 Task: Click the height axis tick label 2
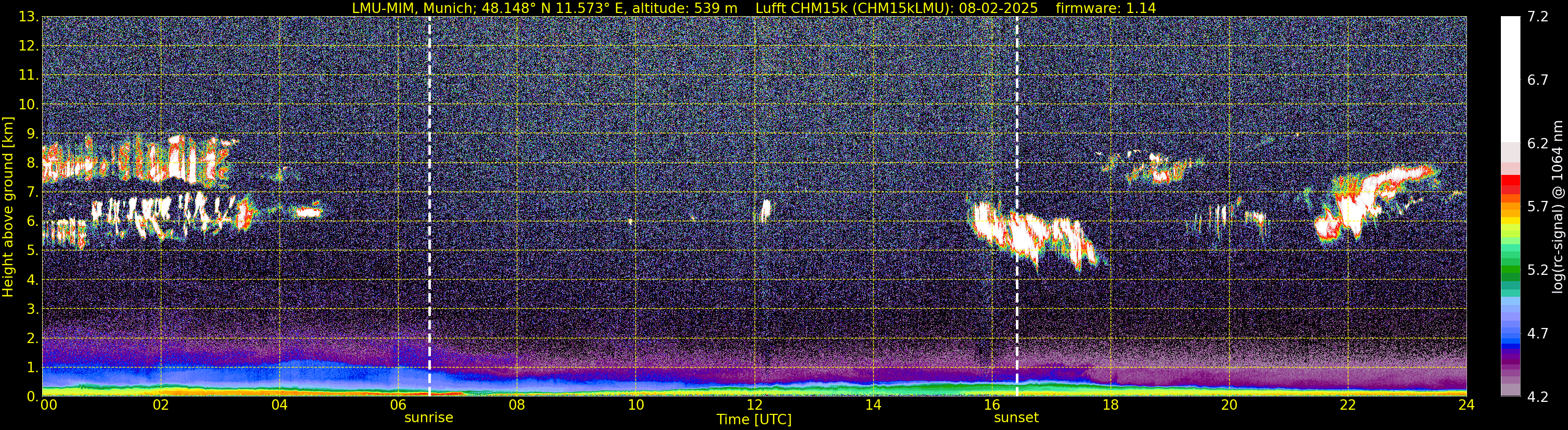coord(33,339)
